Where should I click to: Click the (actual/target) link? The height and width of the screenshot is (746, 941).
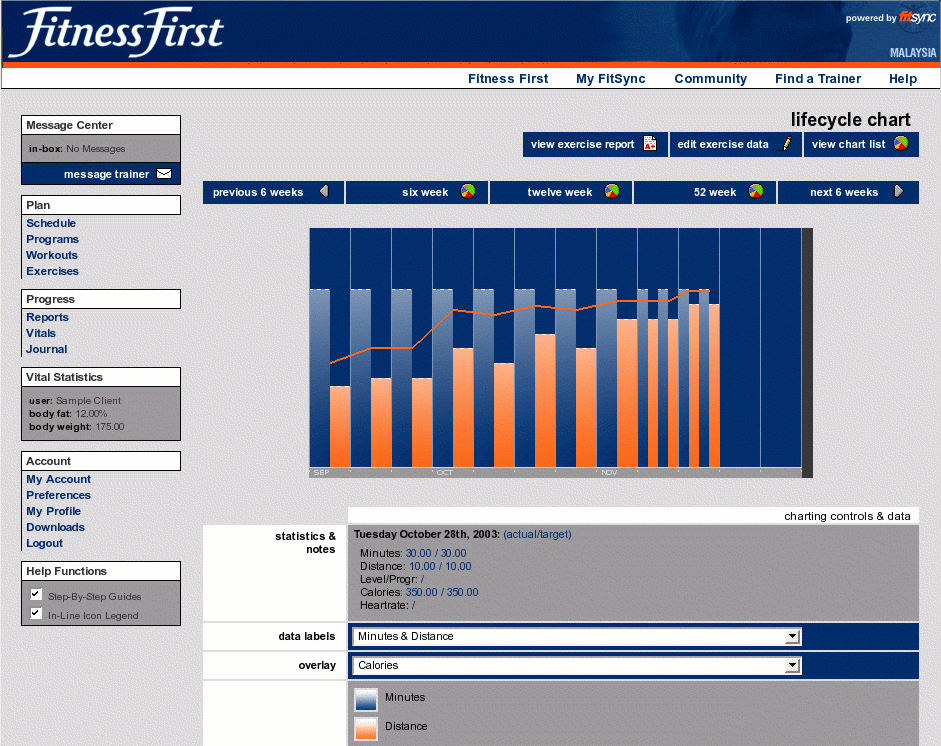pyautogui.click(x=537, y=534)
